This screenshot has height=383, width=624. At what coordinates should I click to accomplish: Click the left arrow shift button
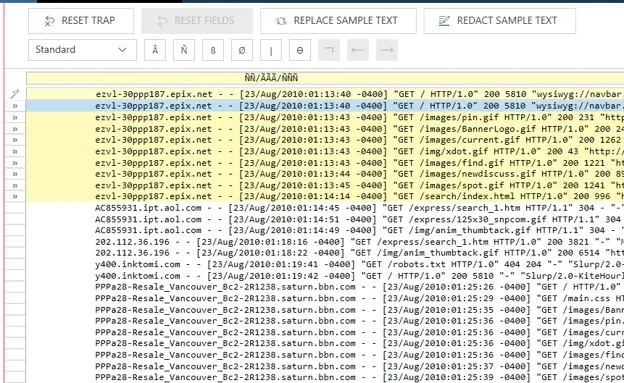(x=358, y=50)
